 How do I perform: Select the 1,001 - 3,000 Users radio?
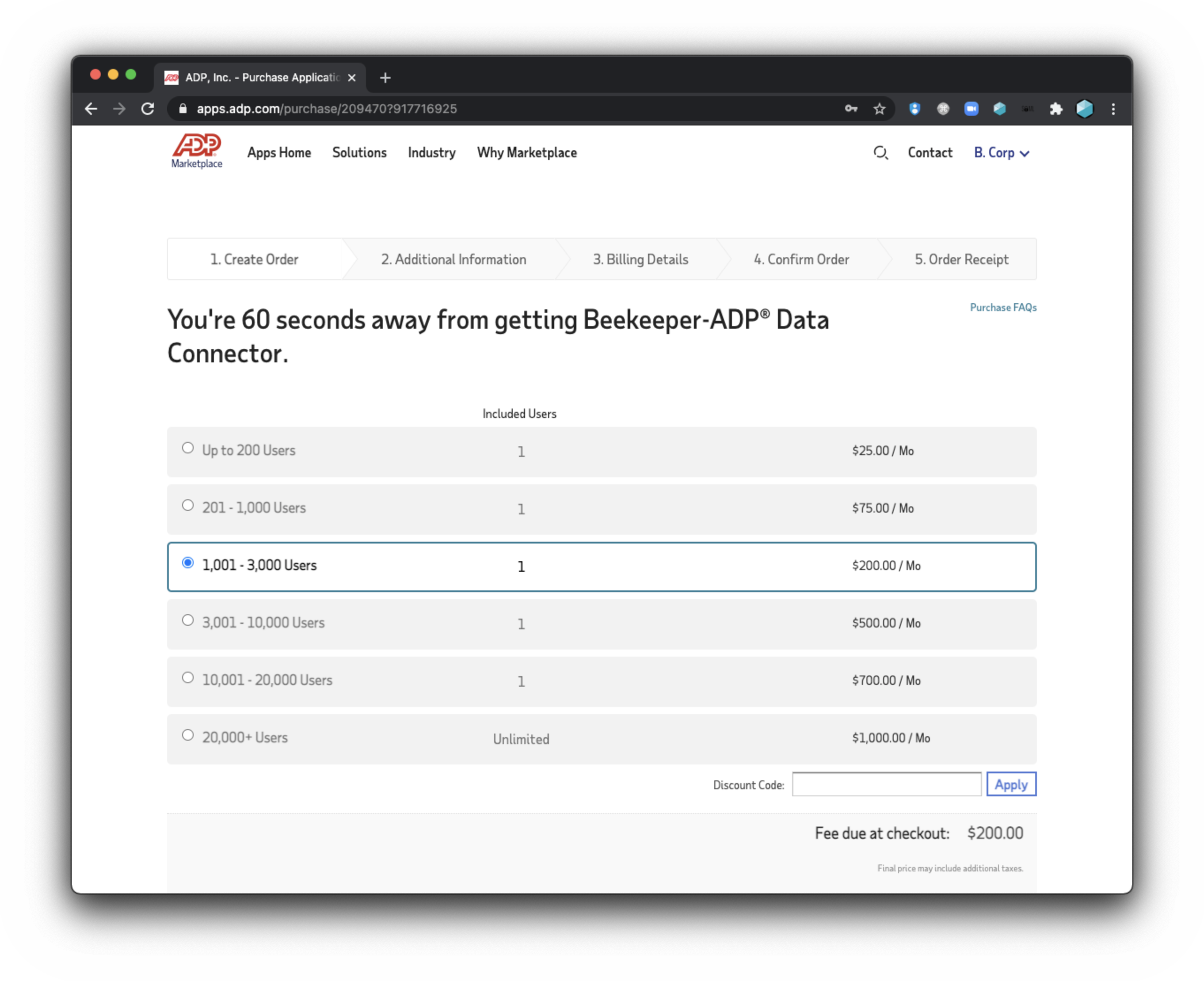[x=188, y=563]
